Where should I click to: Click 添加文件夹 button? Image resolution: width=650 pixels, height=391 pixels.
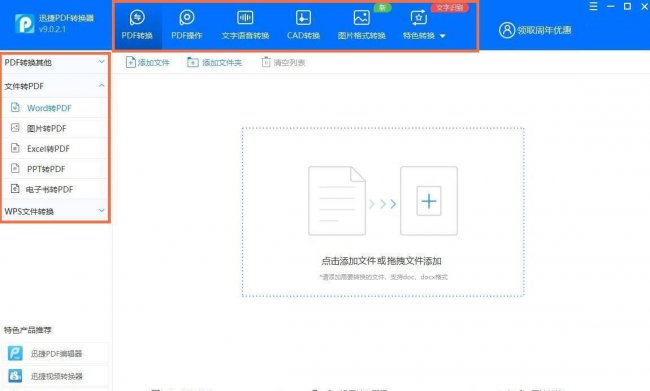point(214,62)
